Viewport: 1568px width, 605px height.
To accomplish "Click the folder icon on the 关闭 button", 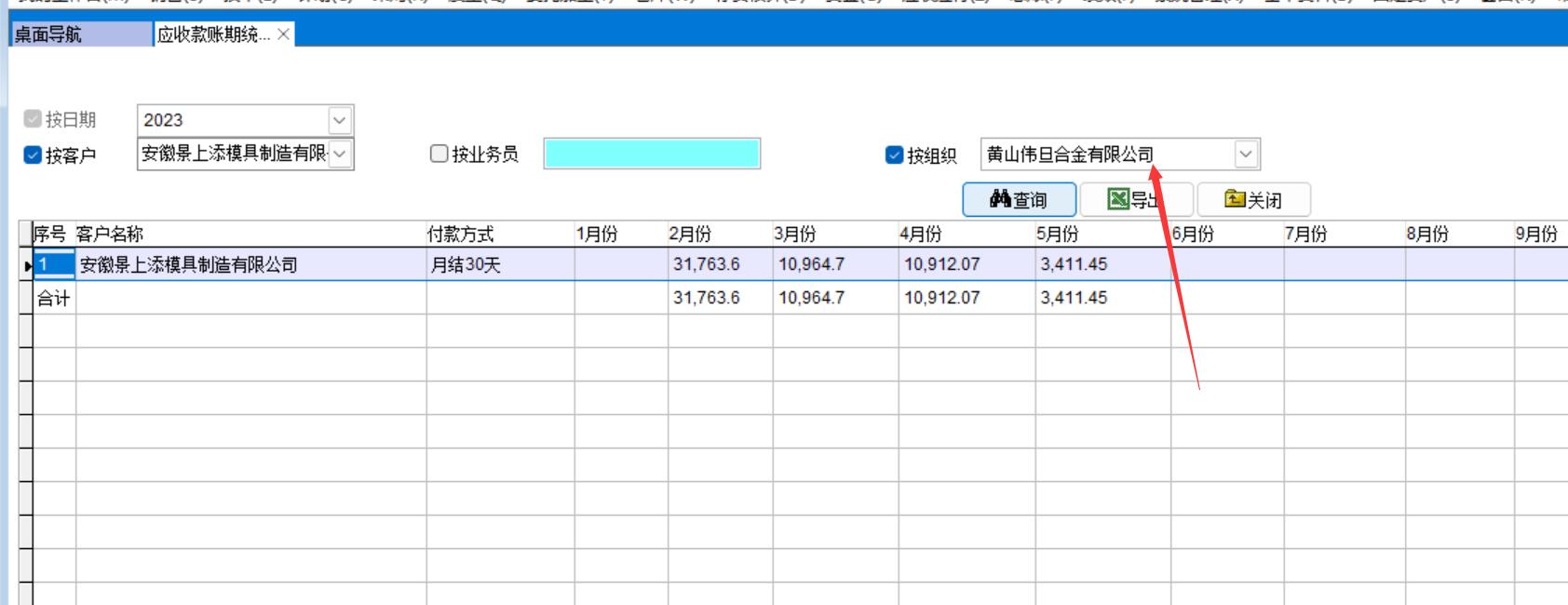I will click(1235, 199).
